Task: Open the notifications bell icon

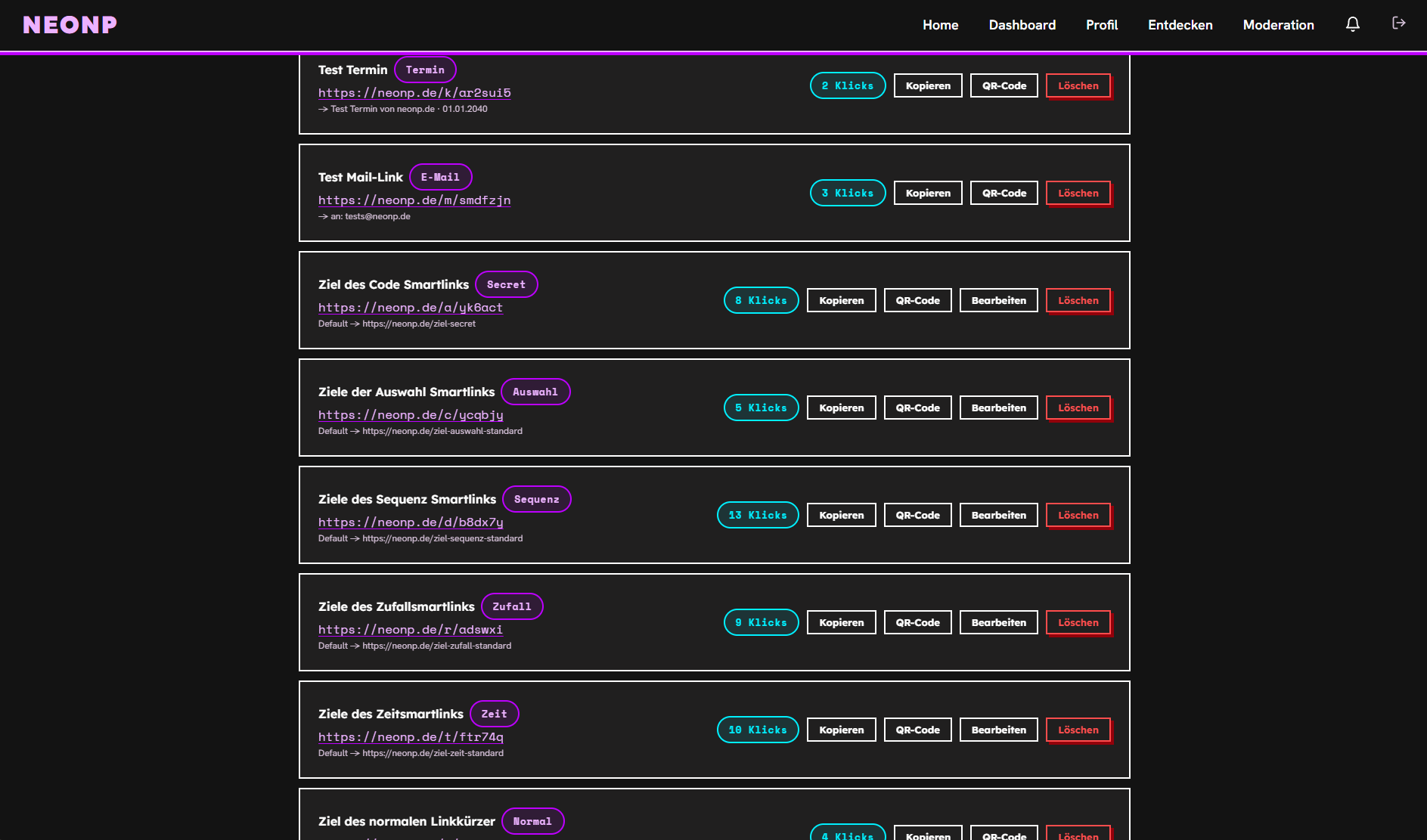Action: pos(1352,24)
